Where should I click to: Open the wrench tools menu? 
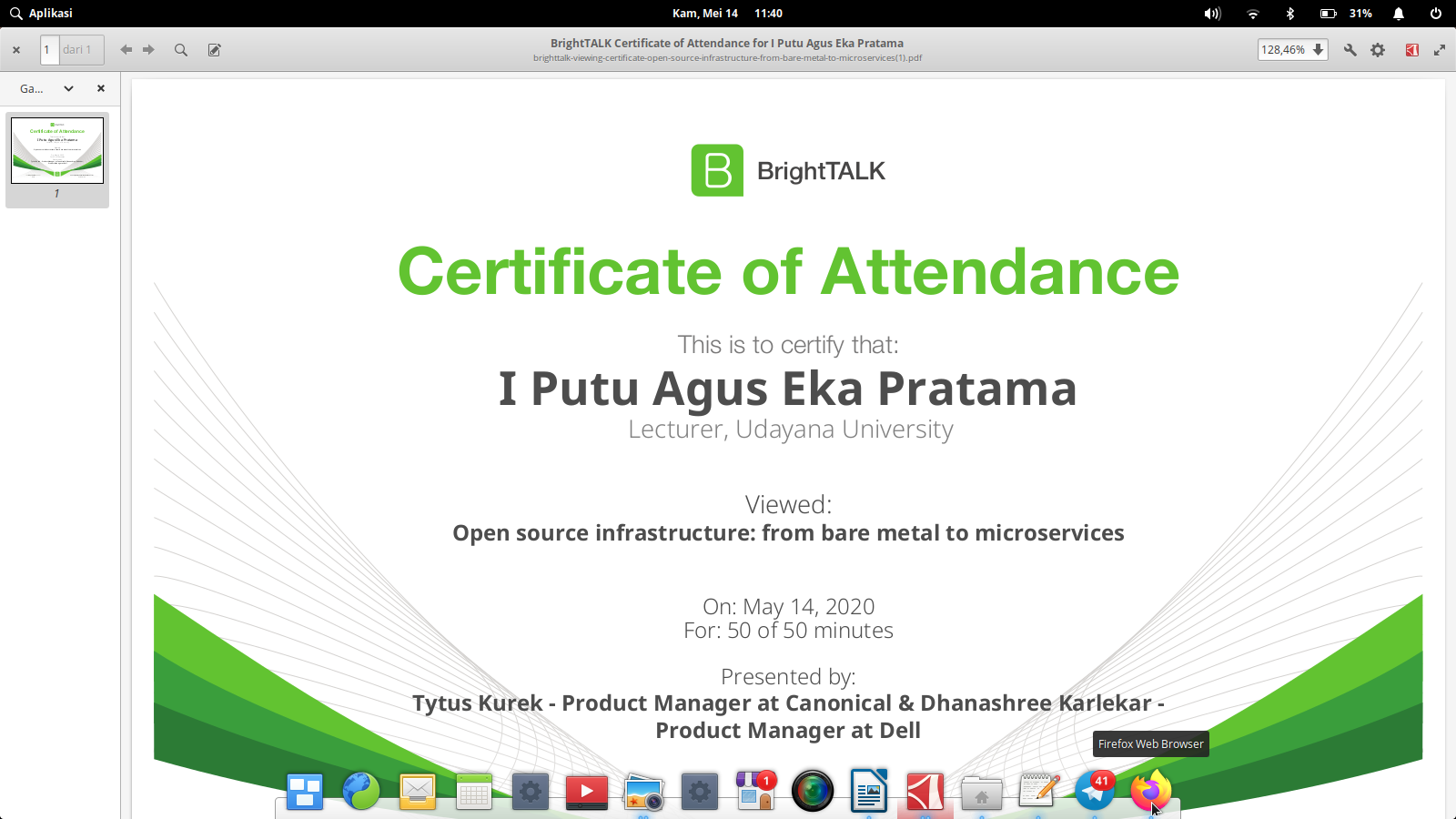1350,50
